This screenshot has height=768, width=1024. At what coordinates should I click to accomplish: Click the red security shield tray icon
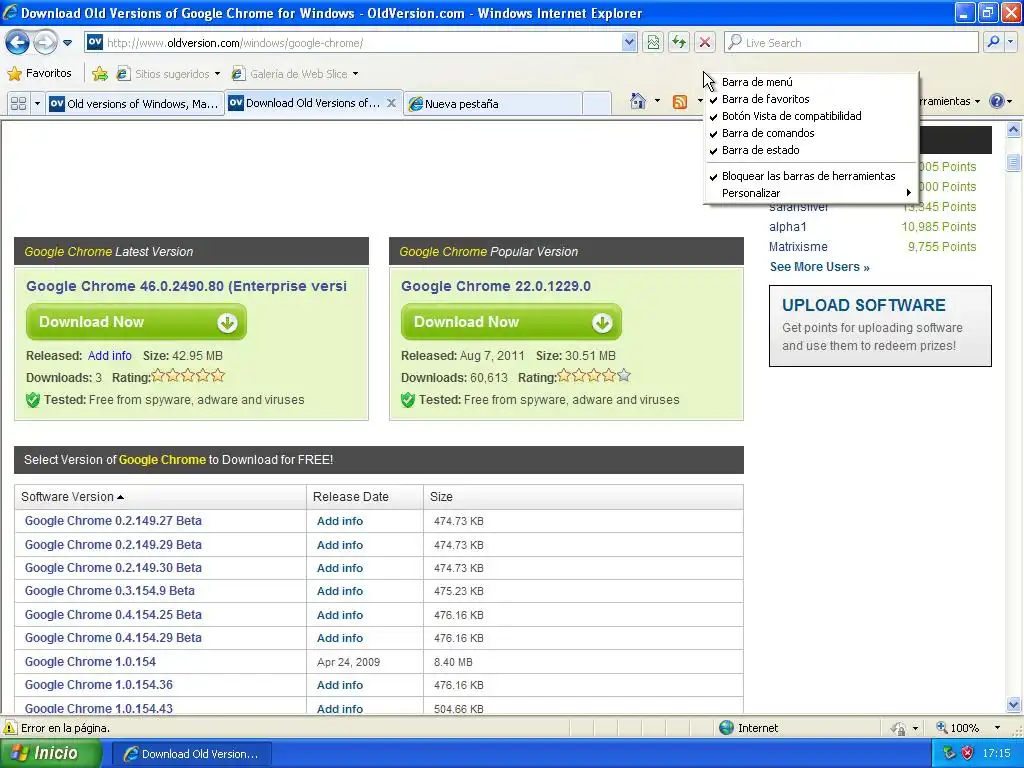[968, 754]
